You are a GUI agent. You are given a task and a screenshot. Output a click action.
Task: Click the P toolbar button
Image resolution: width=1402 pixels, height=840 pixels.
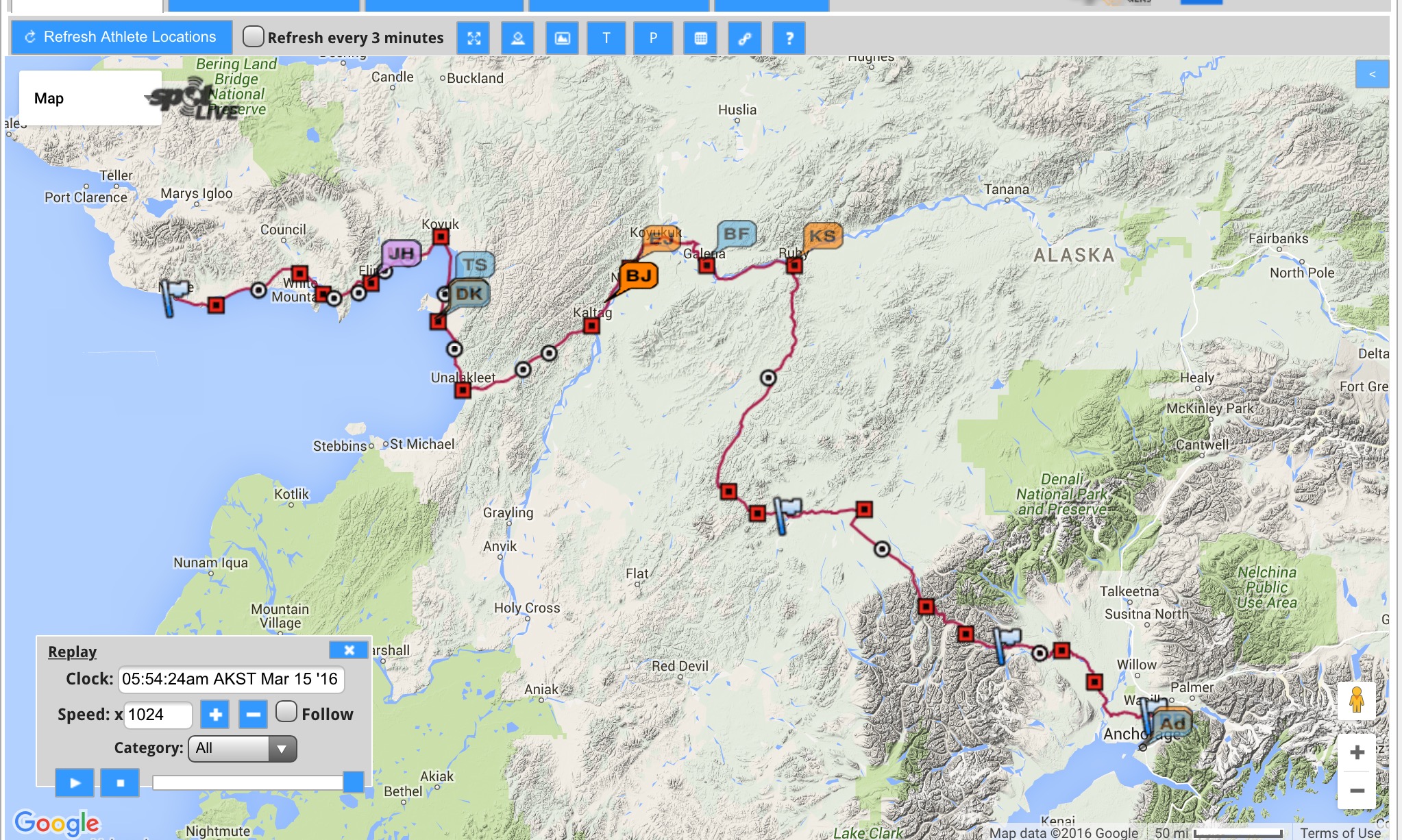tap(653, 38)
